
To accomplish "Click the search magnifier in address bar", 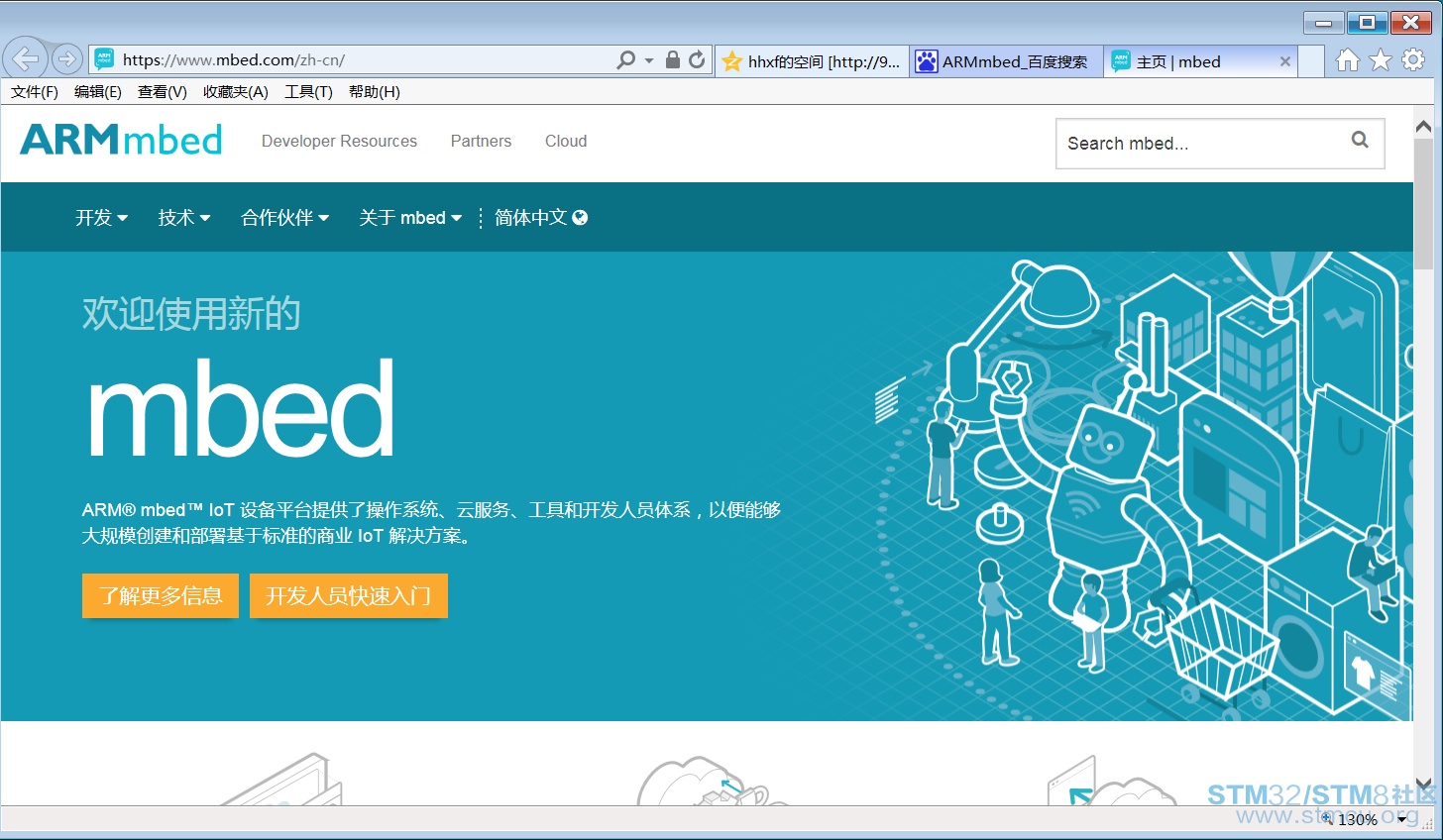I will [x=625, y=59].
